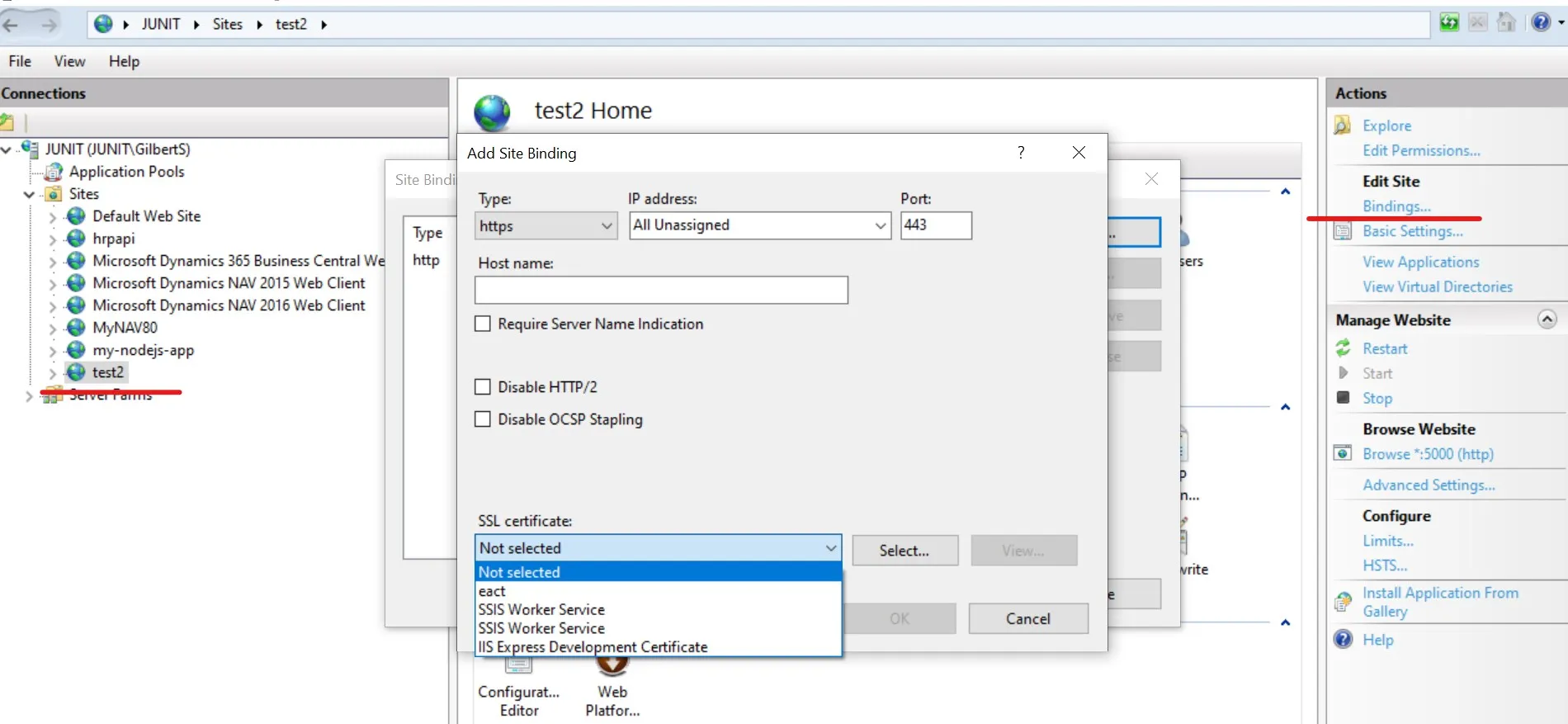Click the Explore folder icon

pos(1343,125)
